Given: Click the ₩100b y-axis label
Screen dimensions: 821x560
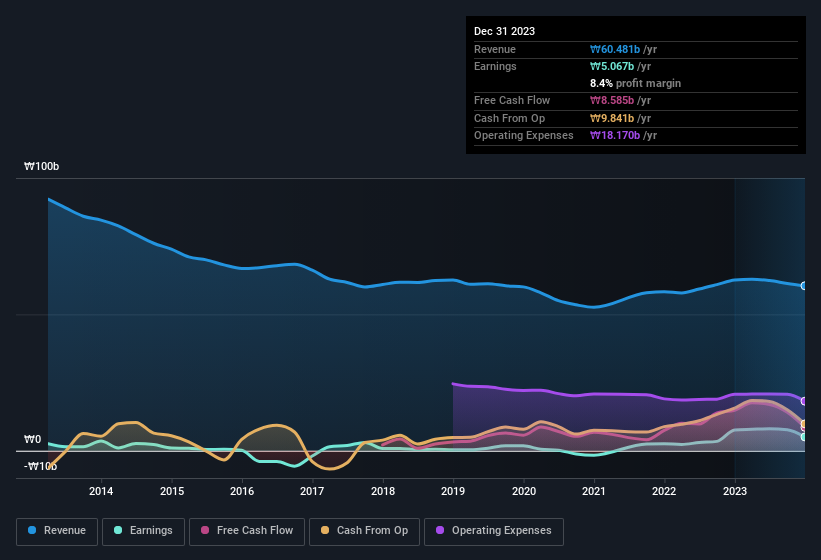Looking at the screenshot, I should click(42, 167).
